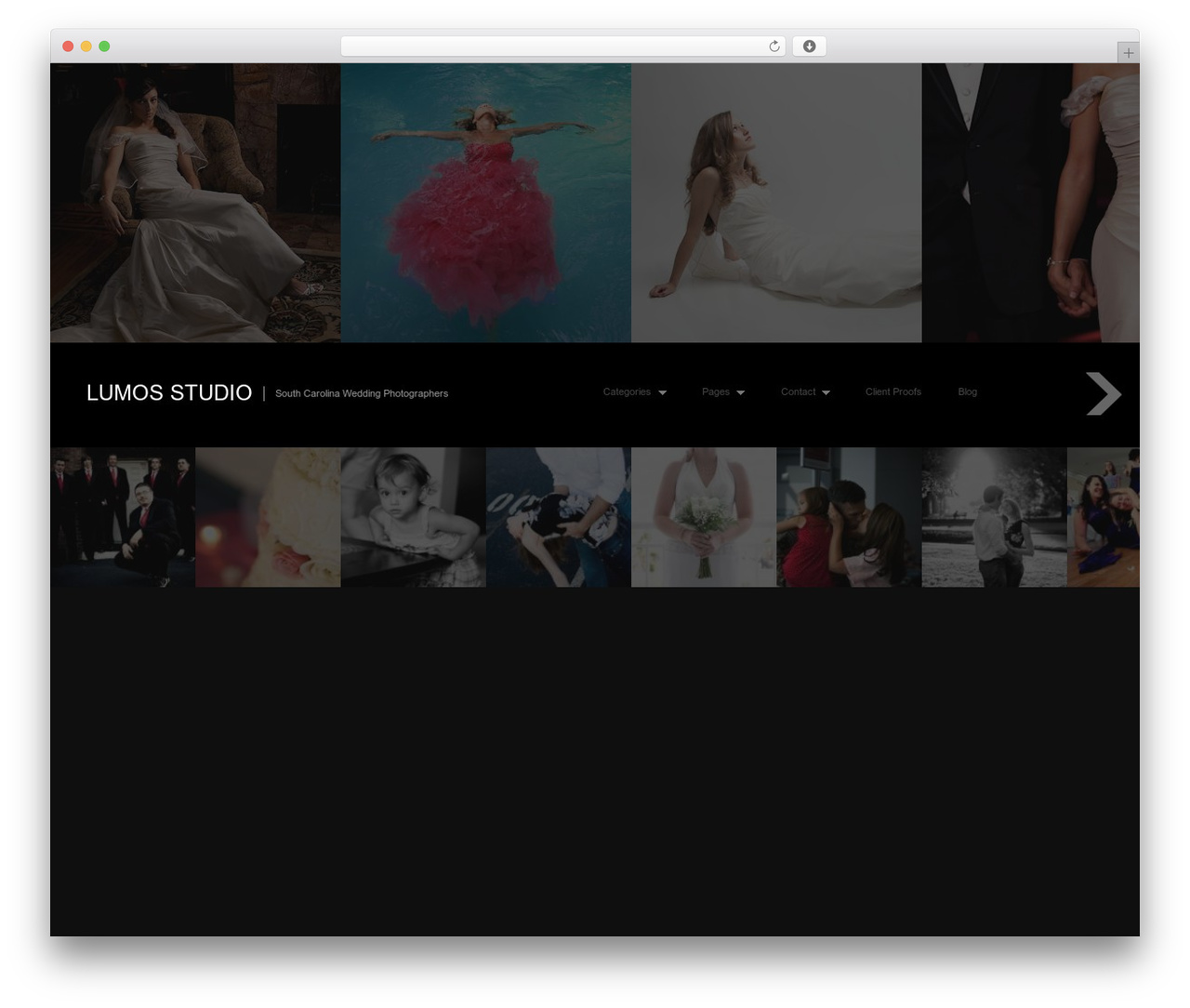Open the bride on white background photo

(776, 203)
